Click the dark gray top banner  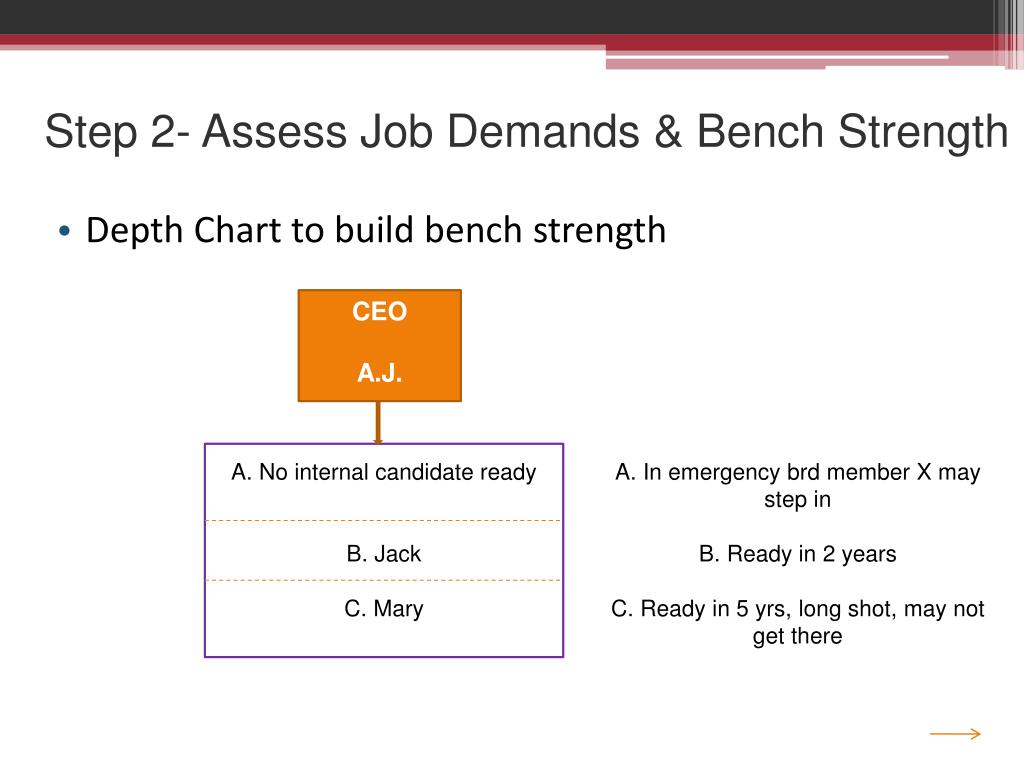(x=496, y=17)
